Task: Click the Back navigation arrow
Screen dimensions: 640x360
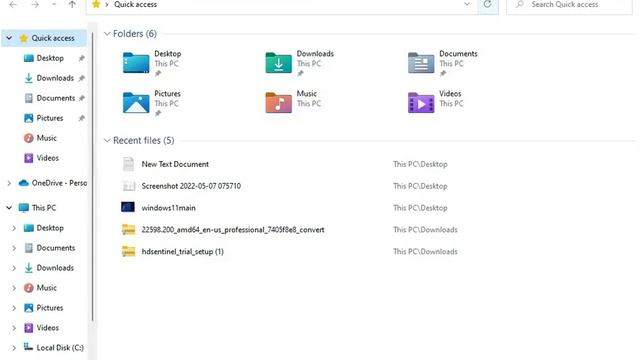Action: (x=13, y=4)
